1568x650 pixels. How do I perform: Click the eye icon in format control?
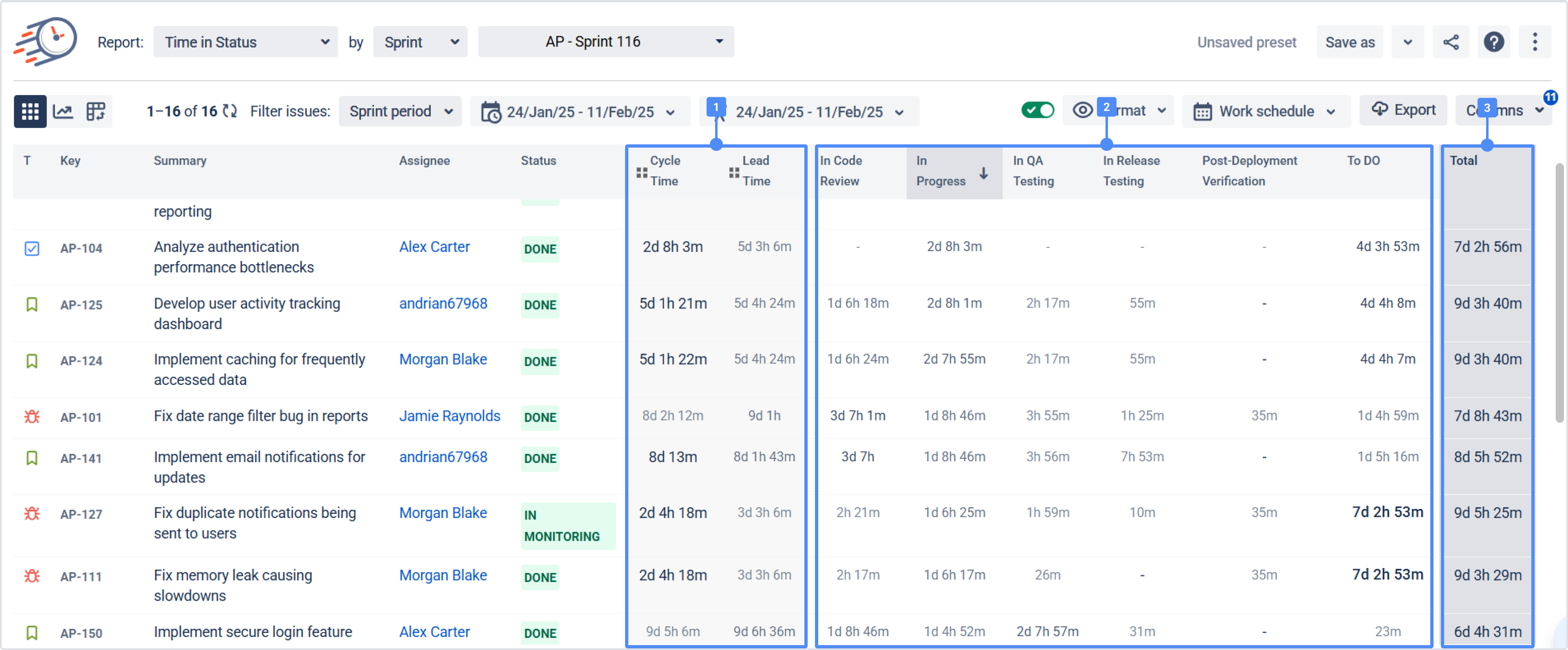pyautogui.click(x=1082, y=110)
